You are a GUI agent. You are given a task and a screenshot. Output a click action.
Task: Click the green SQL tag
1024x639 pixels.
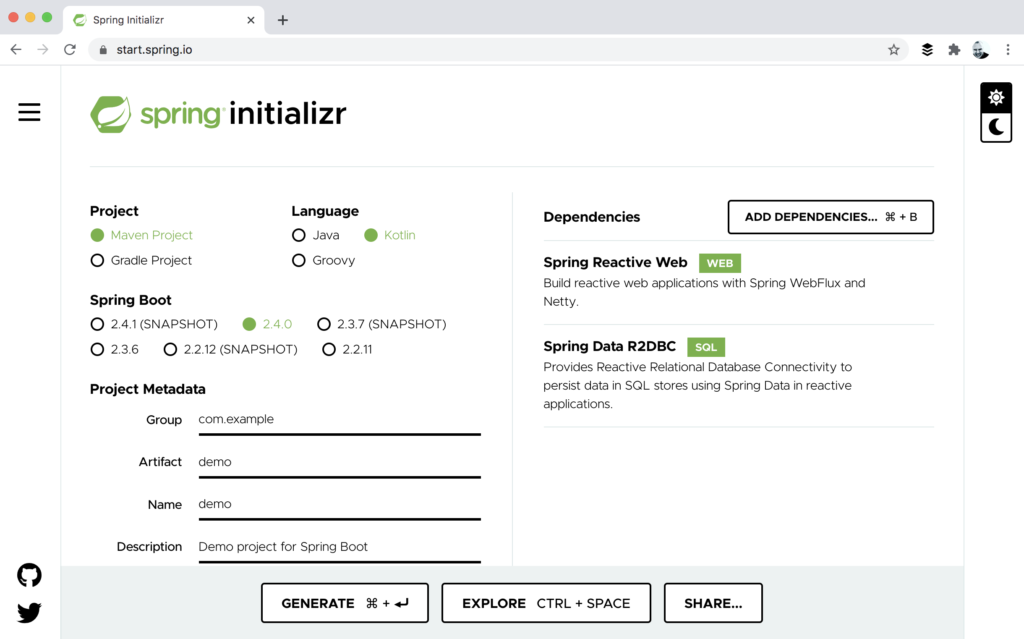[706, 347]
